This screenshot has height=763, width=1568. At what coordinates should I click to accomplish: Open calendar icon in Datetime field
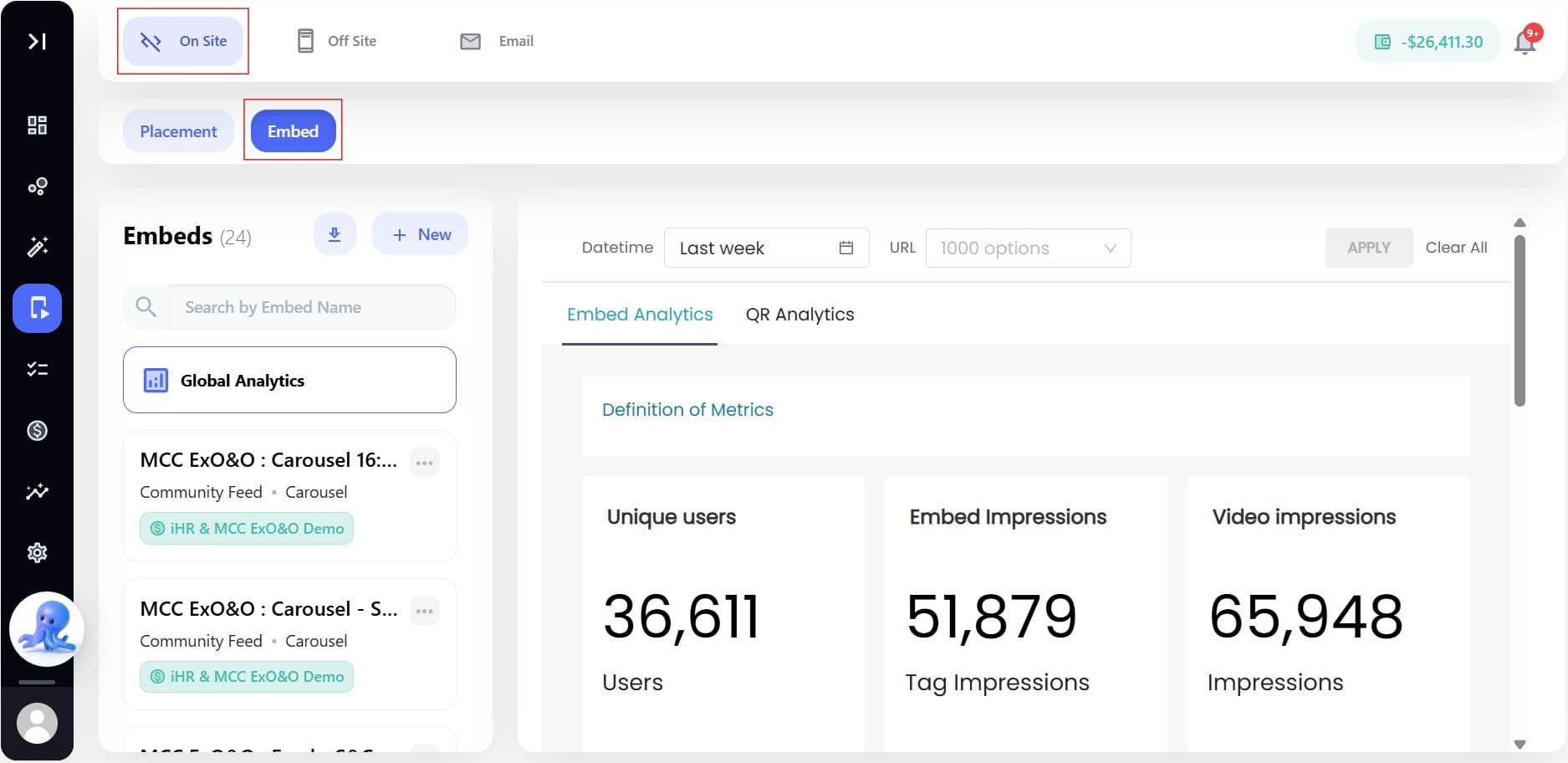(x=846, y=248)
